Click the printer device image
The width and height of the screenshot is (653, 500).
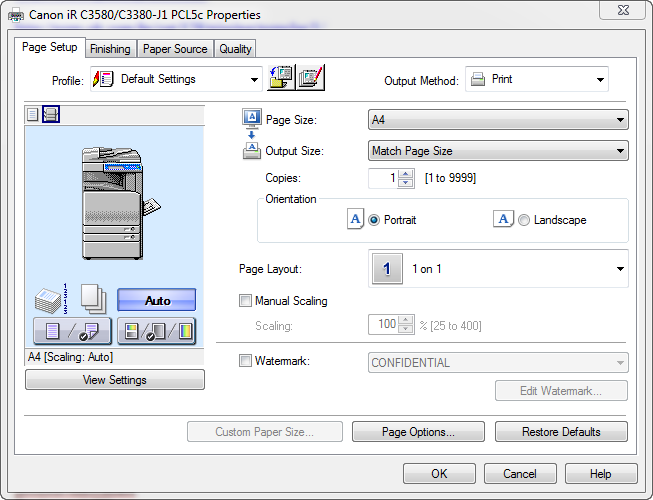[x=121, y=203]
